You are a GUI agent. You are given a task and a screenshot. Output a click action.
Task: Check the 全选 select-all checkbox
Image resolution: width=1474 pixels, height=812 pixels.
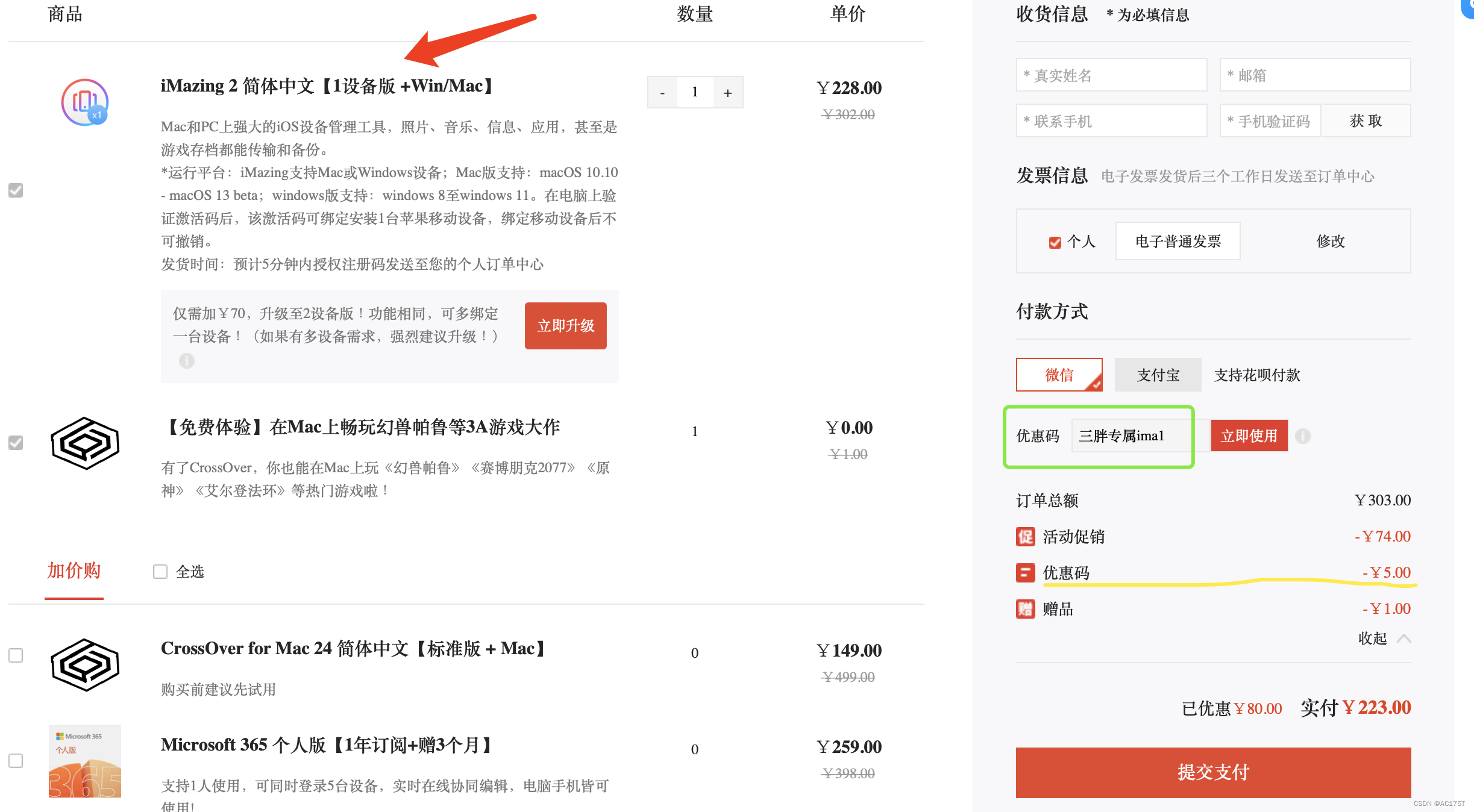tap(160, 572)
